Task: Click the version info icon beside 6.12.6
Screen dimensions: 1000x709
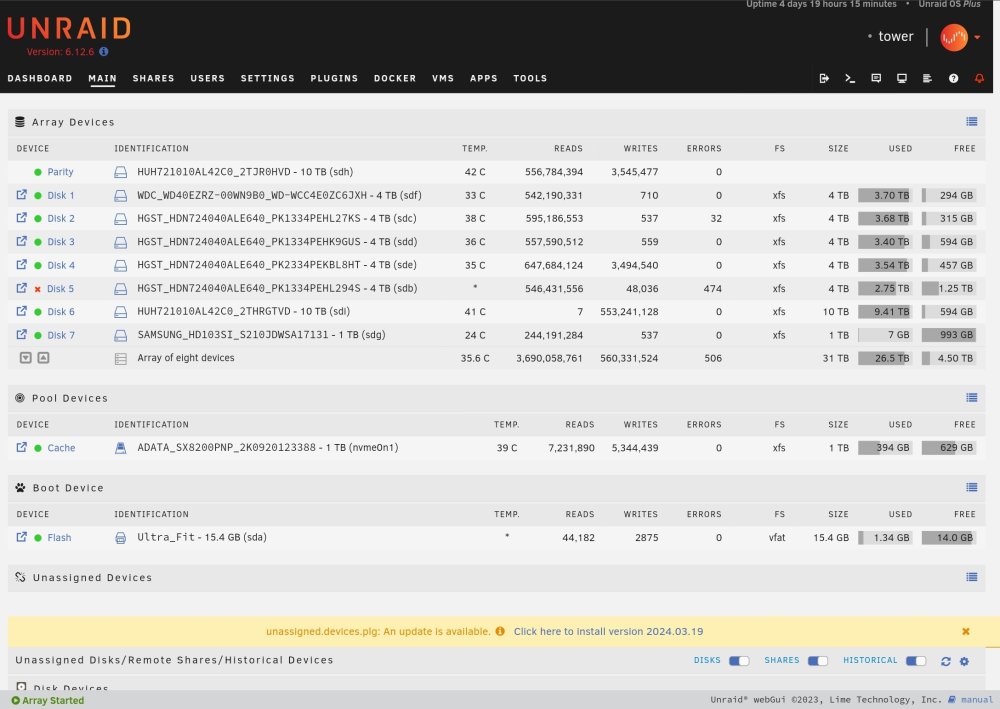Action: (103, 52)
